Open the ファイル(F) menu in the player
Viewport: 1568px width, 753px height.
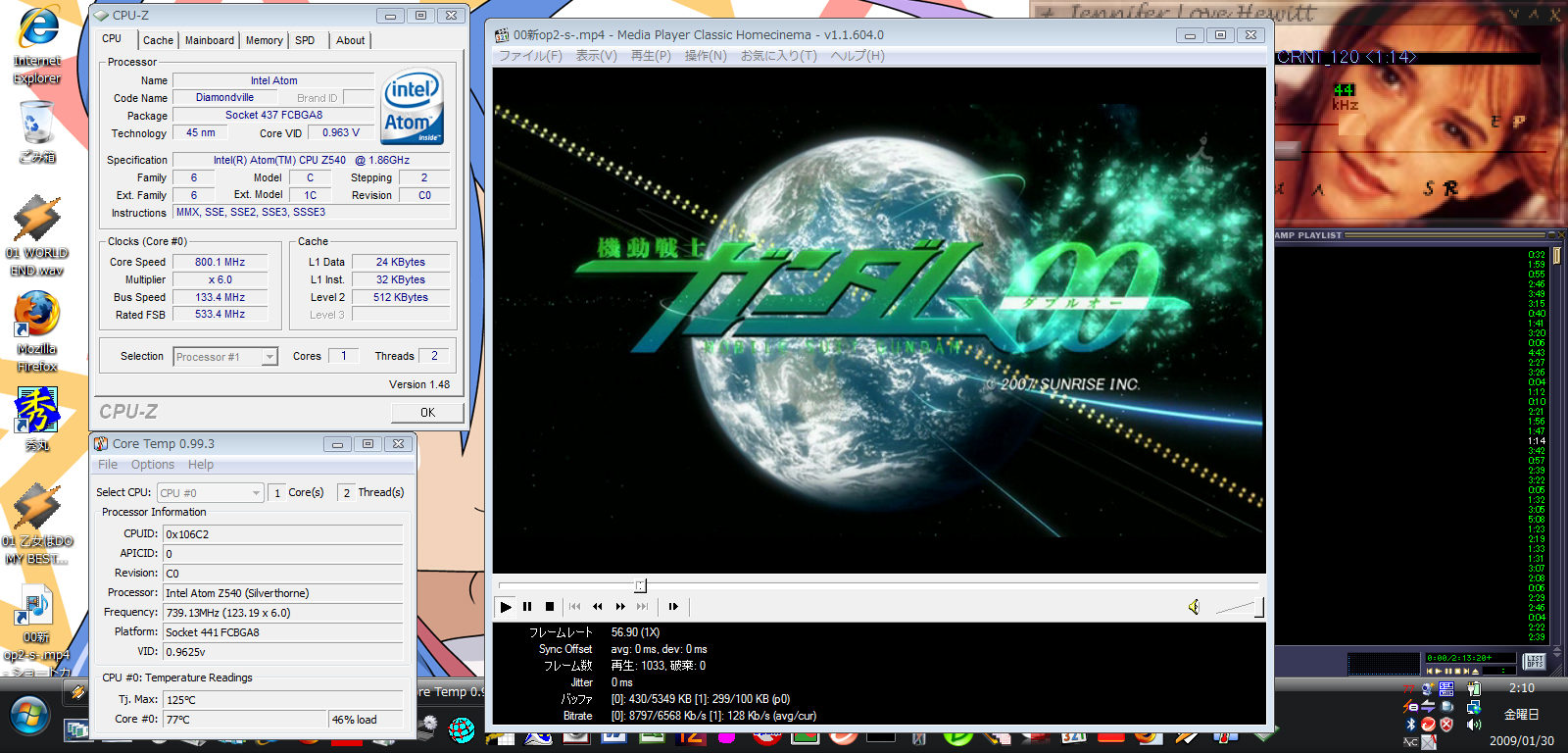click(x=530, y=56)
